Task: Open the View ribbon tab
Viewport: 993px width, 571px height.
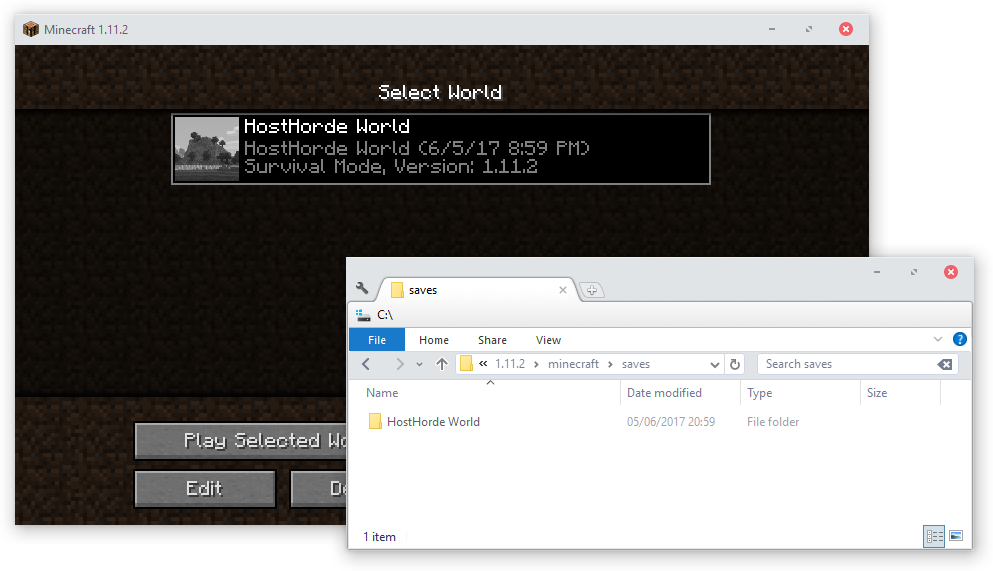Action: coord(548,340)
